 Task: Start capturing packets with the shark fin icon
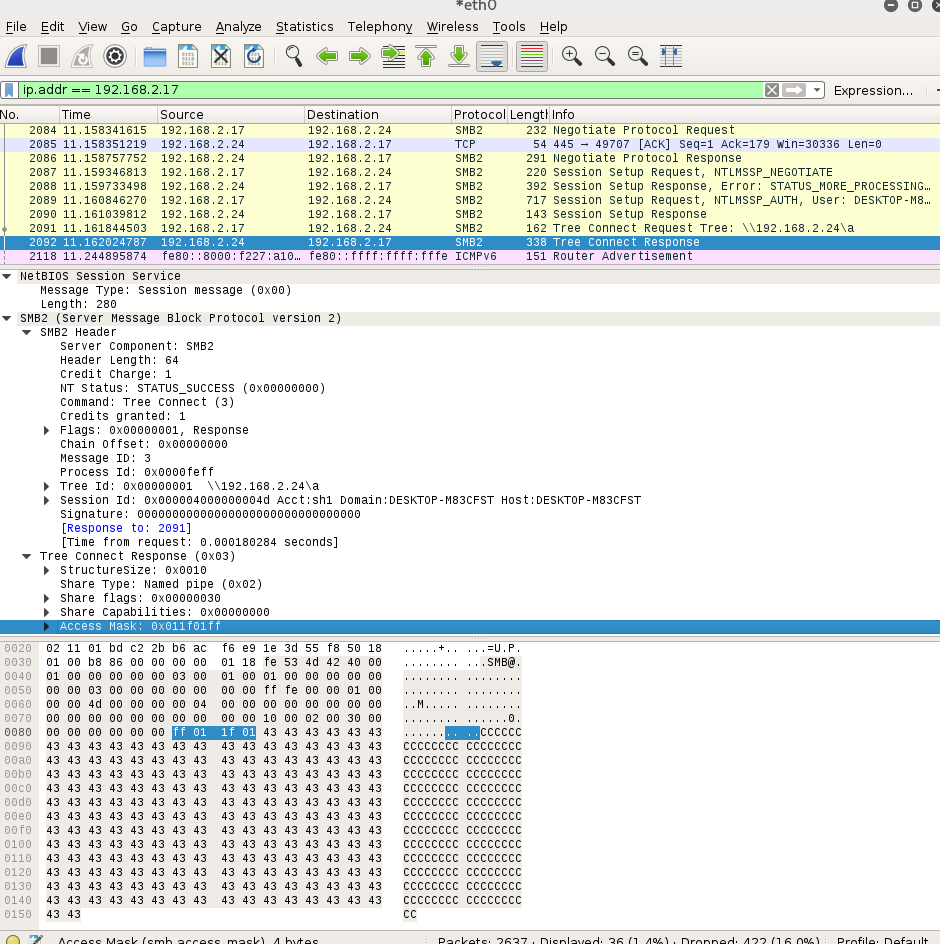(x=17, y=56)
